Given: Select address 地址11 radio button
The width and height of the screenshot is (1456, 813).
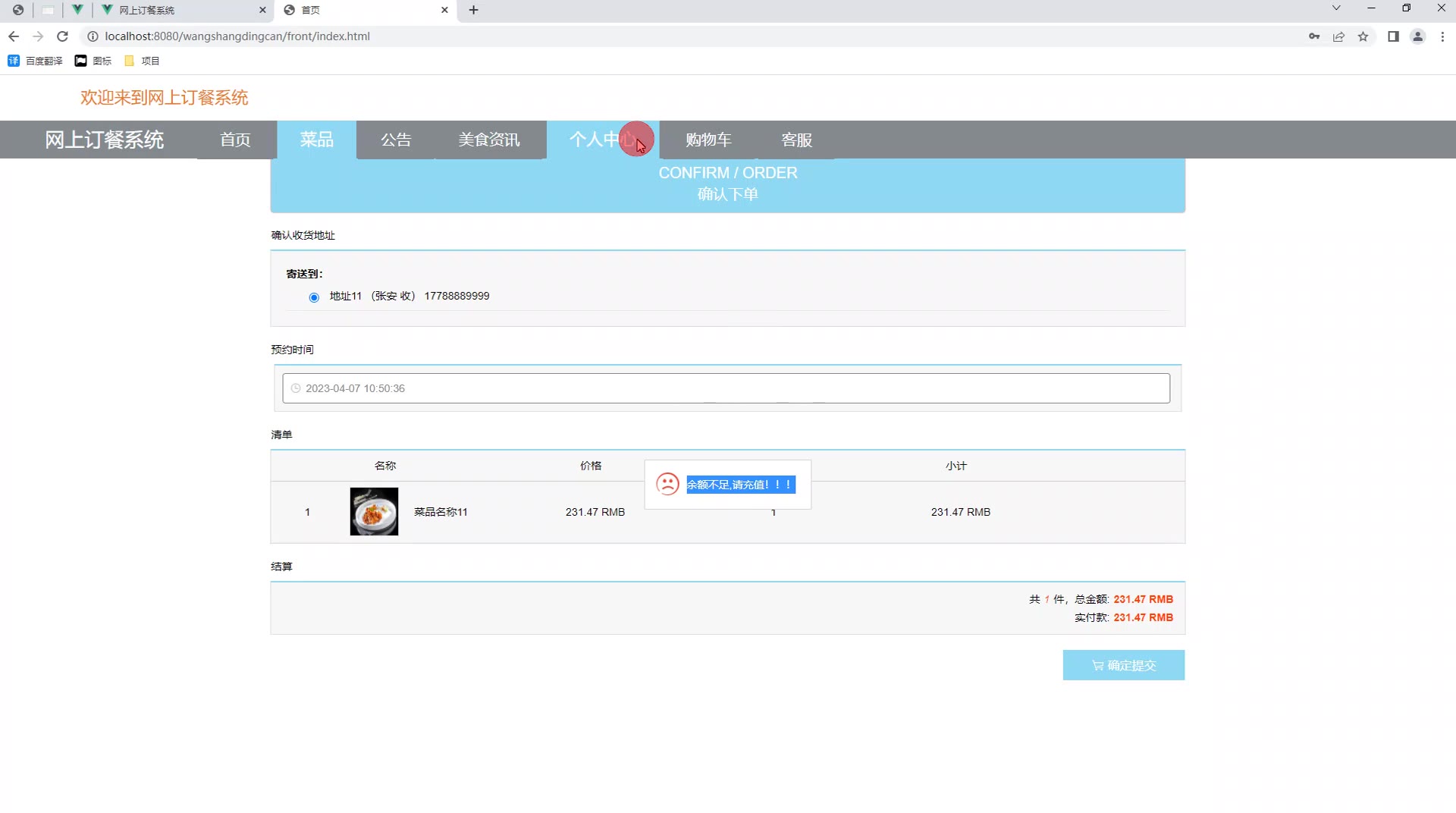Looking at the screenshot, I should tap(314, 297).
